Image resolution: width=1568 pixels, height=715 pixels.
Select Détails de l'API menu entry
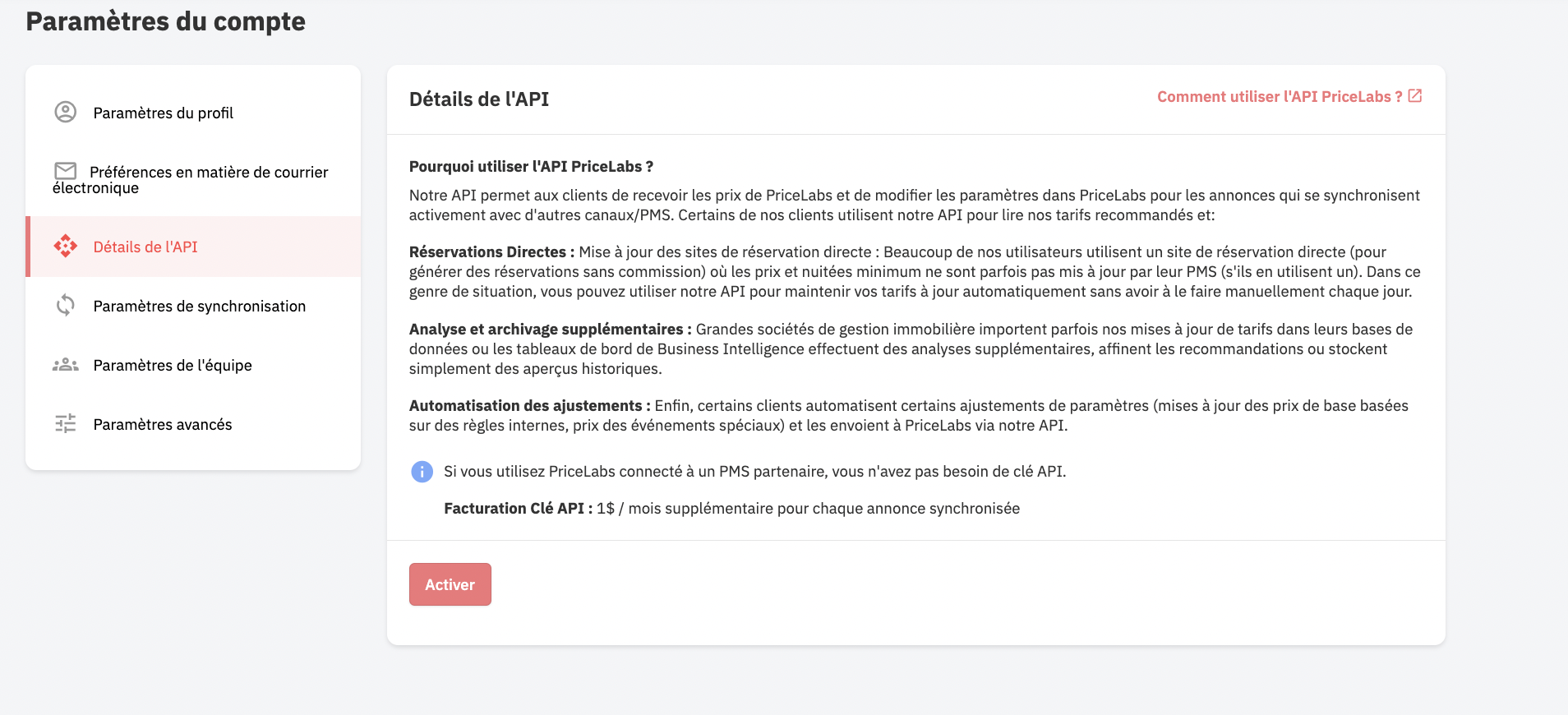tap(193, 247)
